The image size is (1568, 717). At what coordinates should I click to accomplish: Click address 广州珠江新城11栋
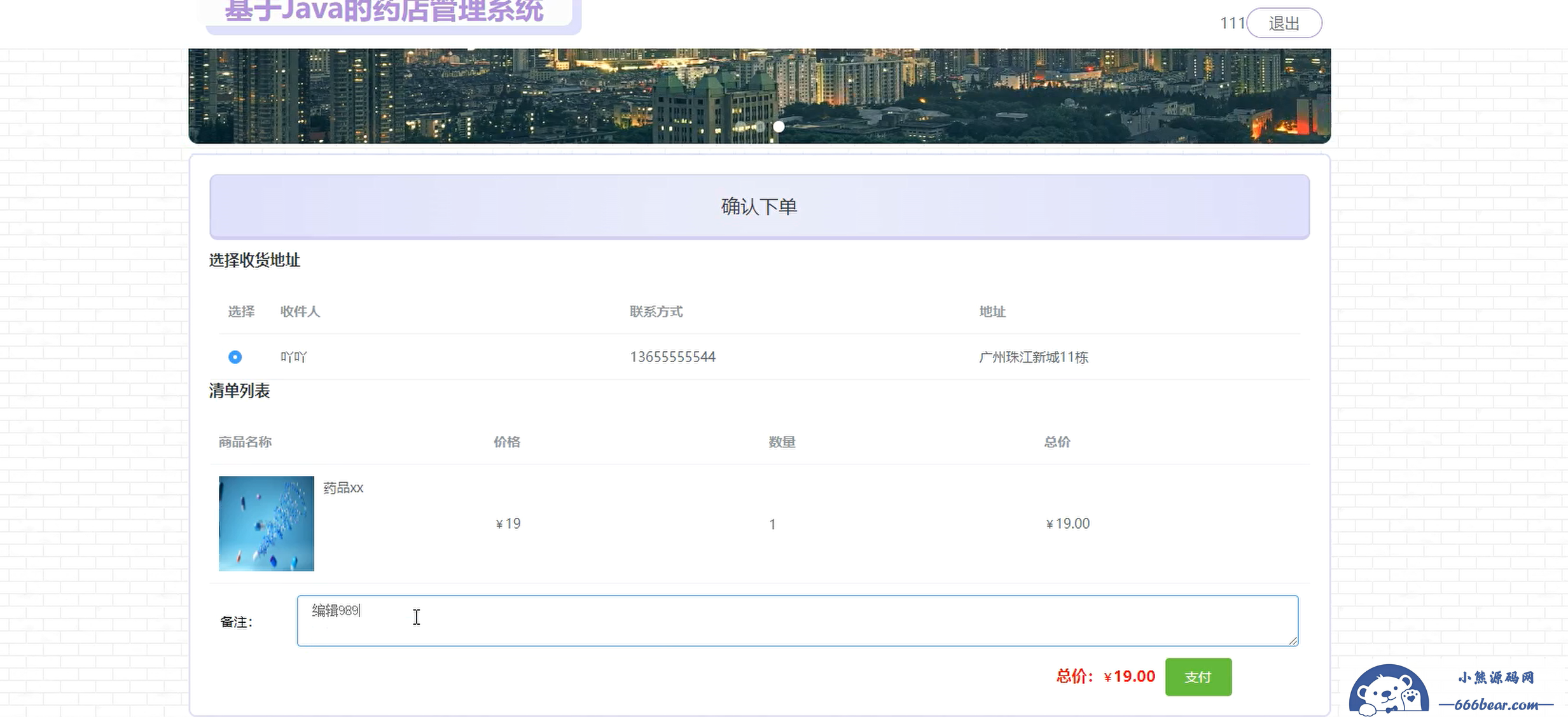coord(1033,357)
